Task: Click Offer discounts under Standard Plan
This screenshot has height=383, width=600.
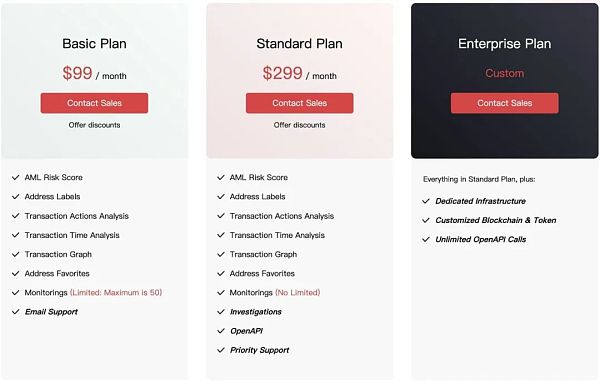Action: tap(300, 125)
